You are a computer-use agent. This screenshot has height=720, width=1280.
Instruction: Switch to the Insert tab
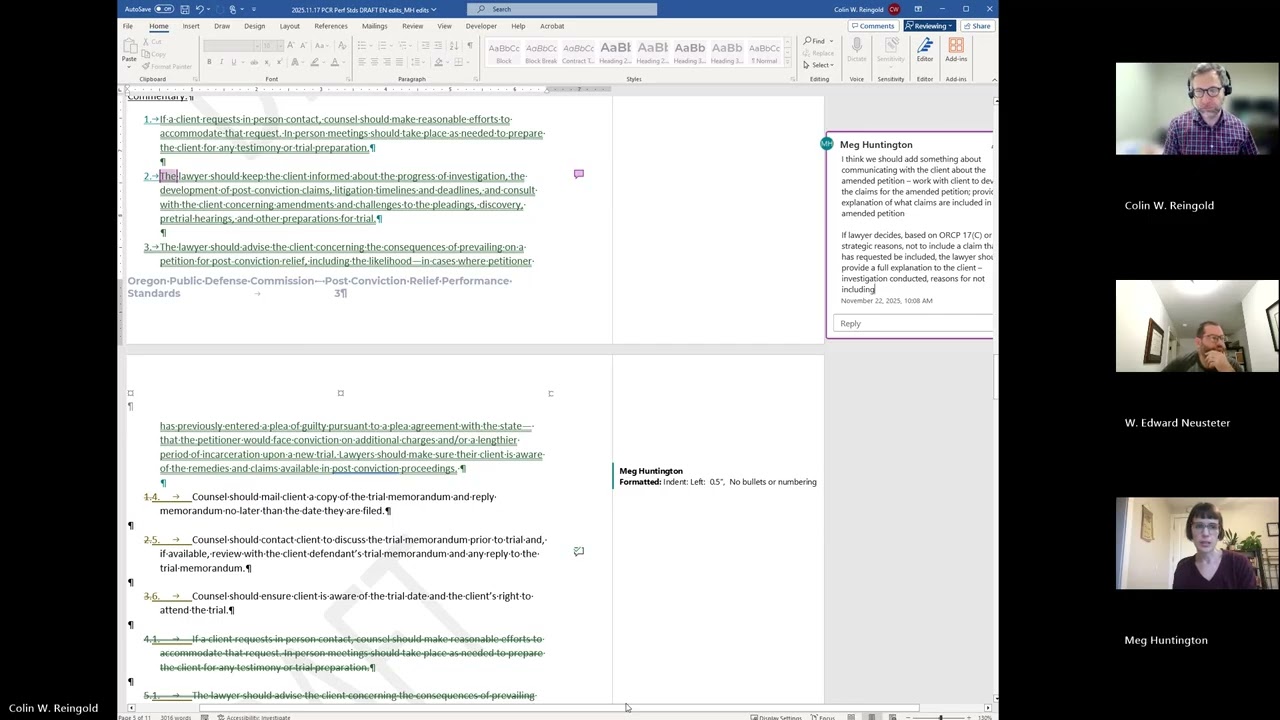click(191, 26)
